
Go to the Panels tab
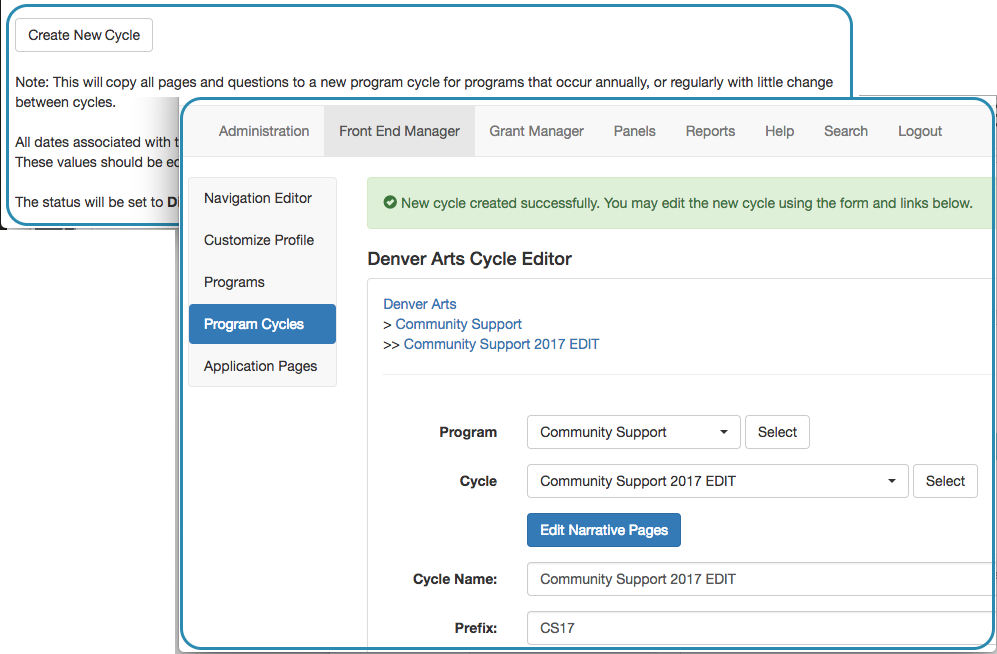point(635,131)
